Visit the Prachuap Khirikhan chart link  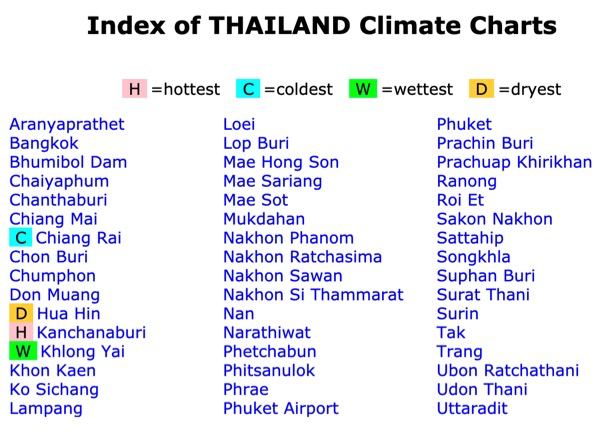tap(514, 162)
